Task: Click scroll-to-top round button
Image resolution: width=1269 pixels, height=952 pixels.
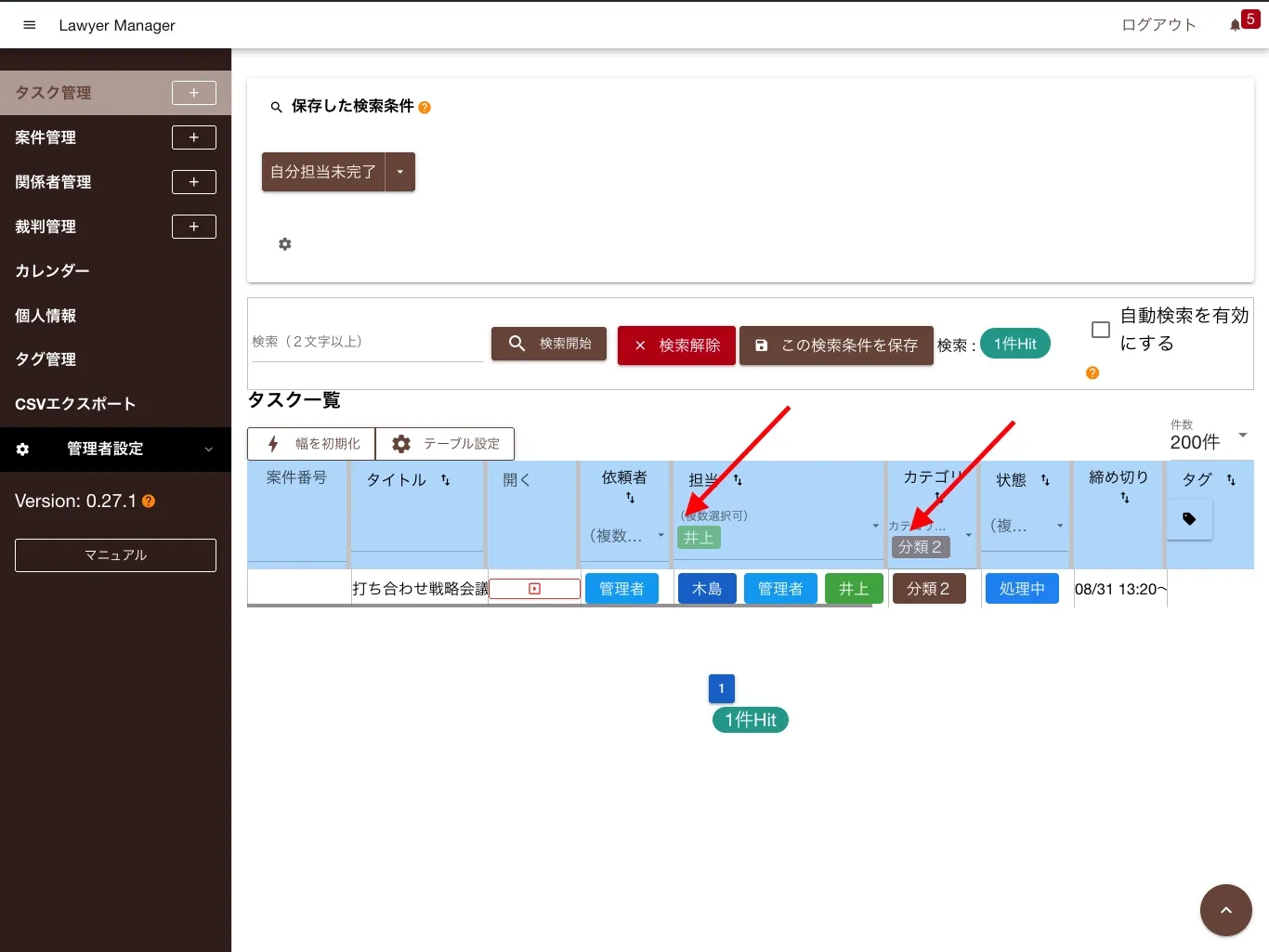Action: tap(1226, 910)
